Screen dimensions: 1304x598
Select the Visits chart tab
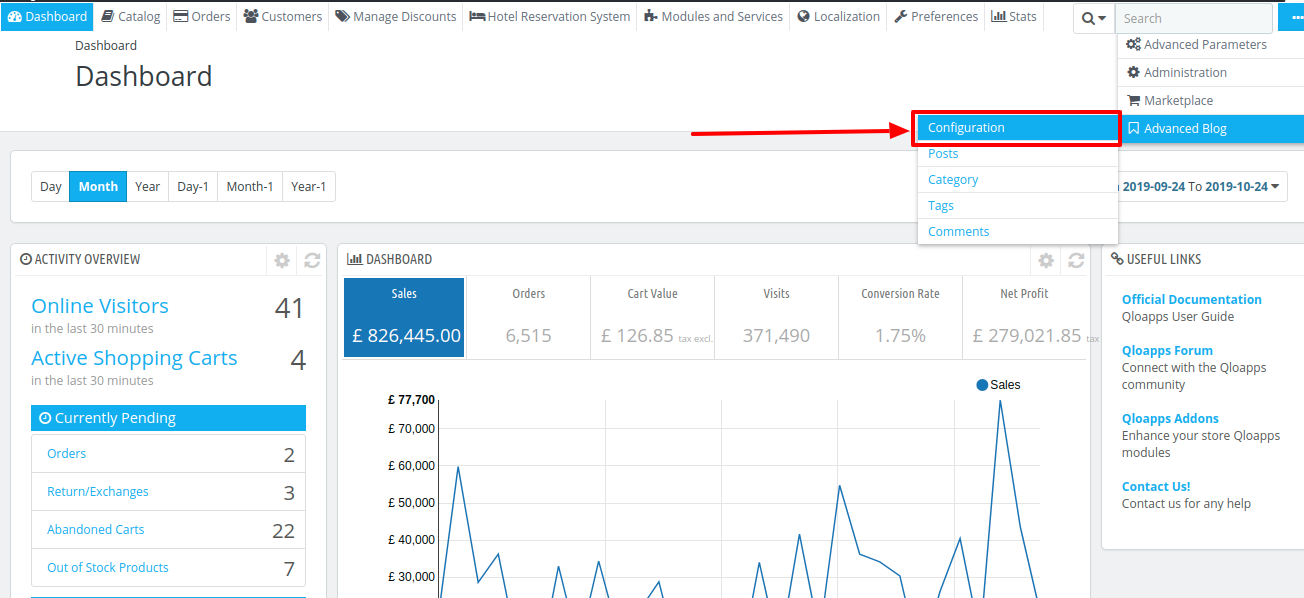pos(776,318)
